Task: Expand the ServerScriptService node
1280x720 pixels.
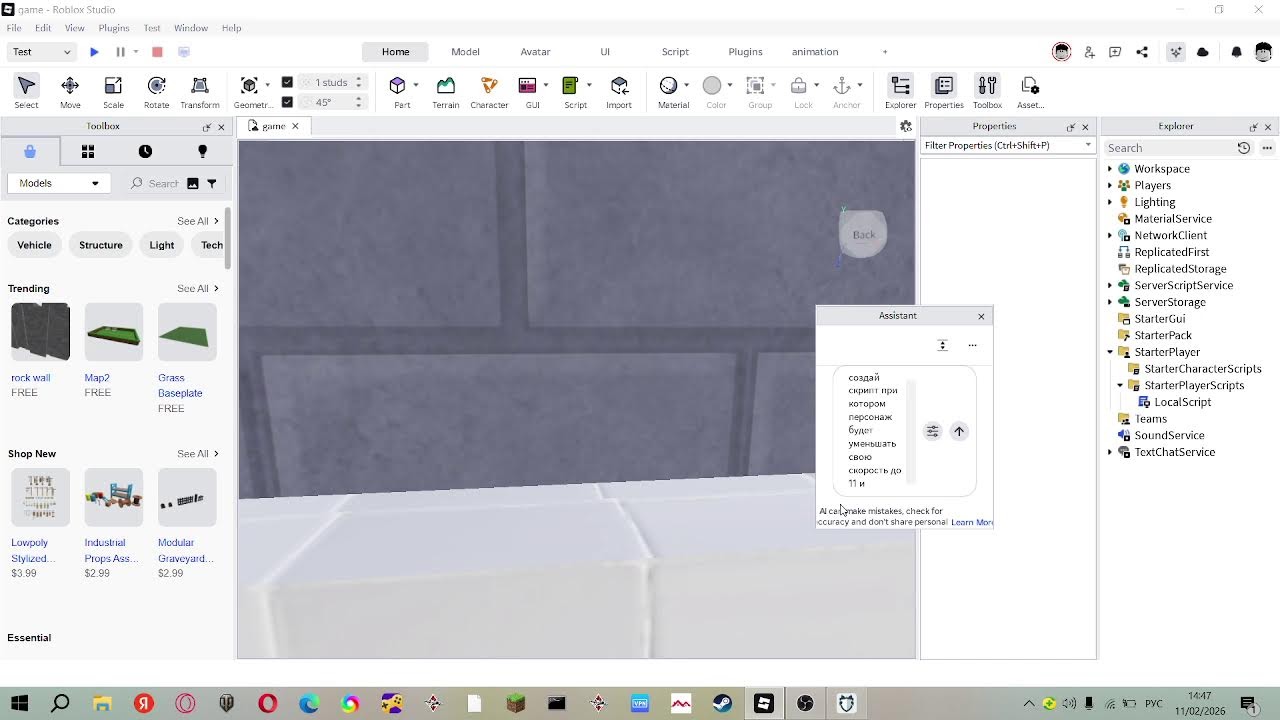Action: pos(1110,285)
